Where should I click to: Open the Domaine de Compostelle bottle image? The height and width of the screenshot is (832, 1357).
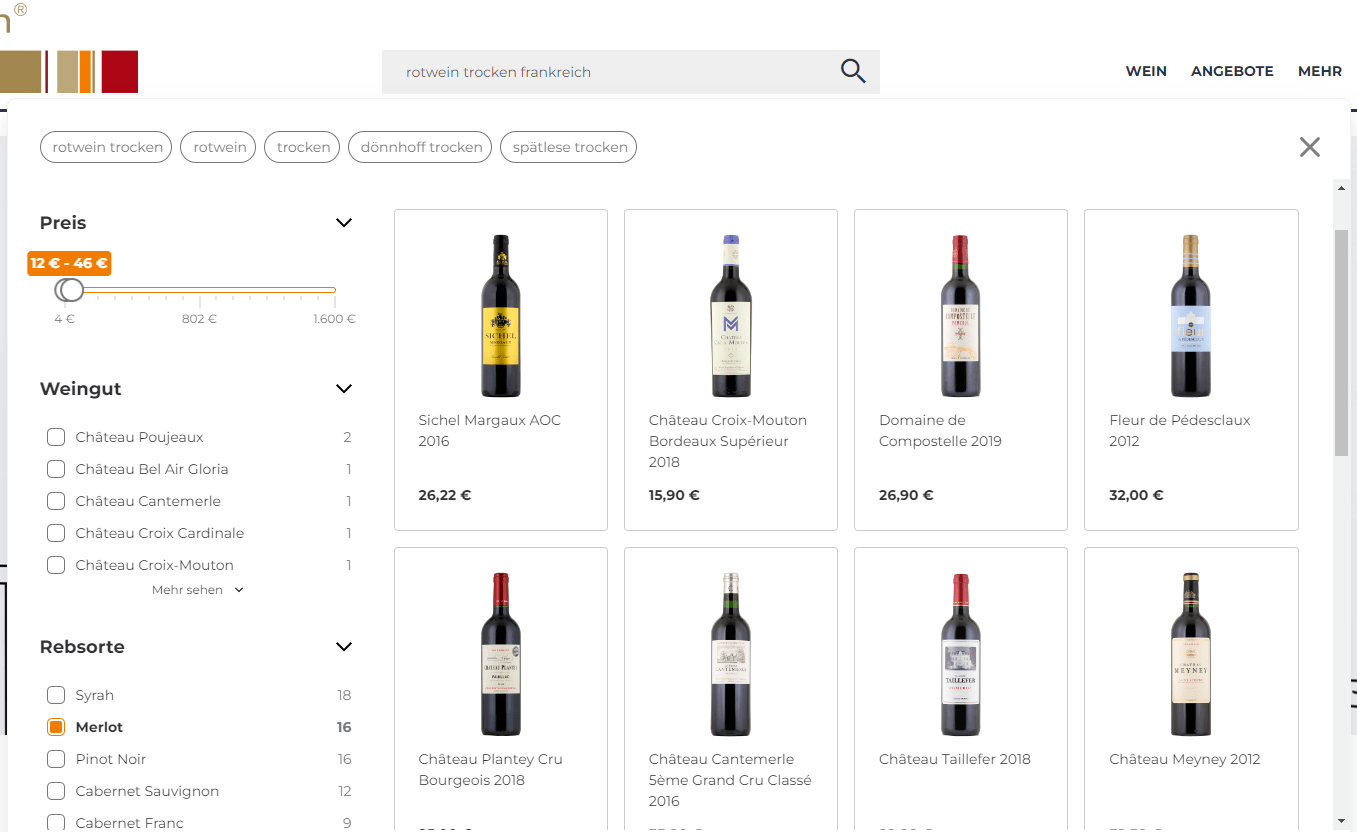[x=961, y=316]
